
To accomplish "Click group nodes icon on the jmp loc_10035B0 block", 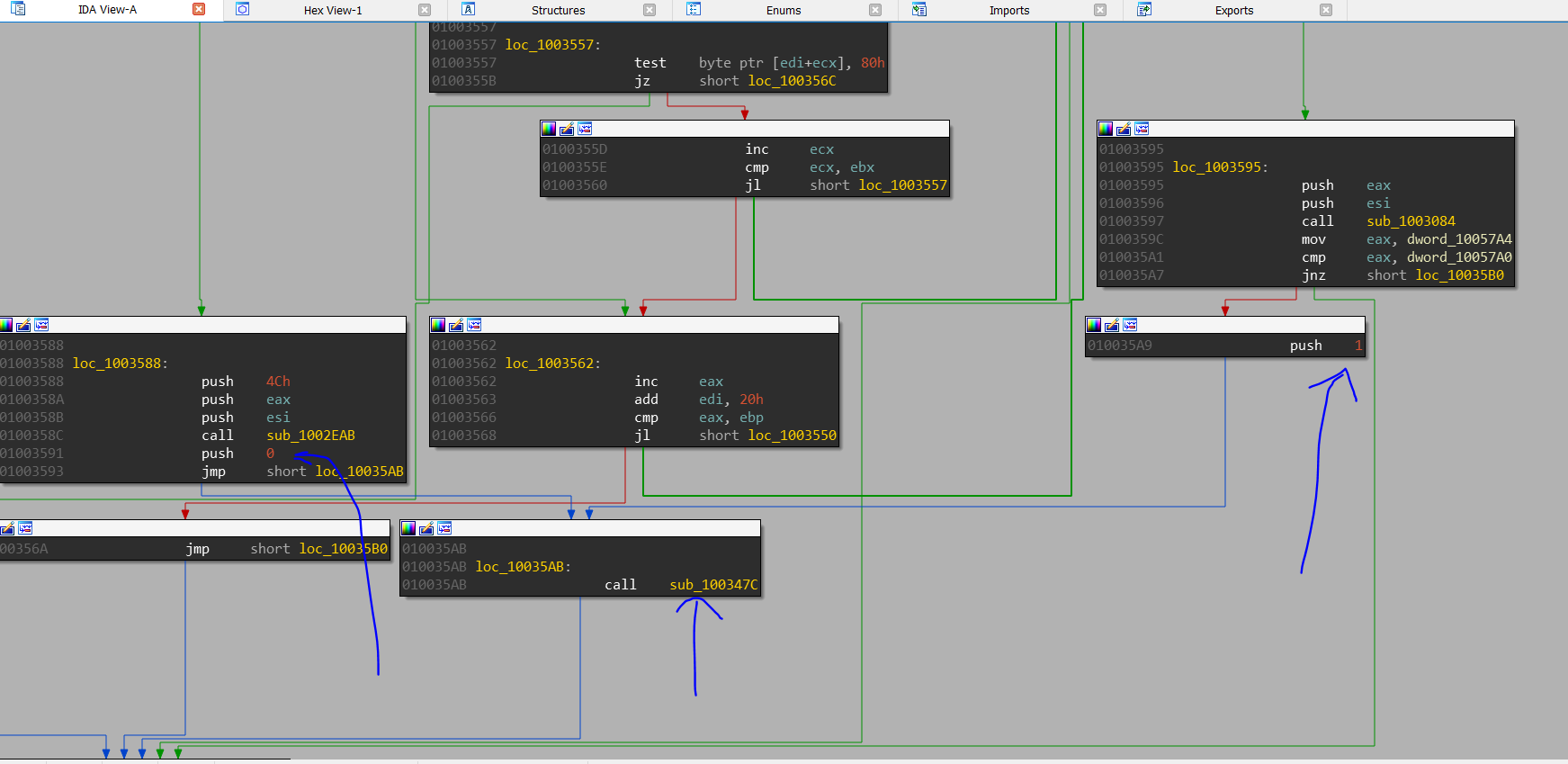I will [x=25, y=528].
